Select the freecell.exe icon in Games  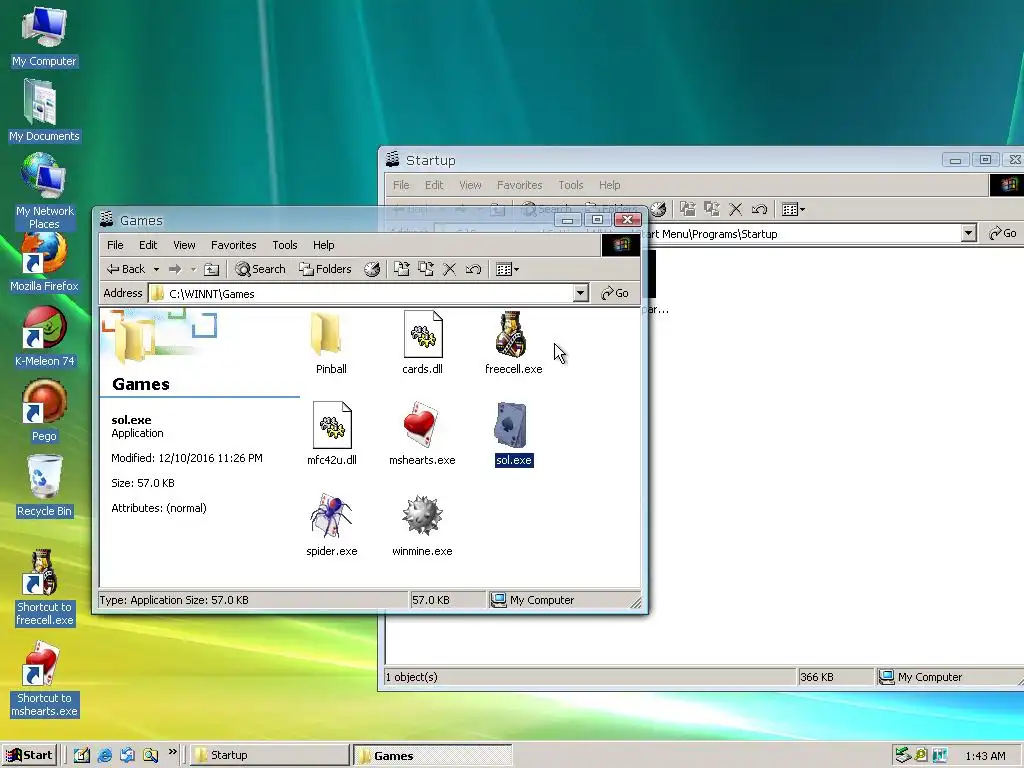click(513, 342)
